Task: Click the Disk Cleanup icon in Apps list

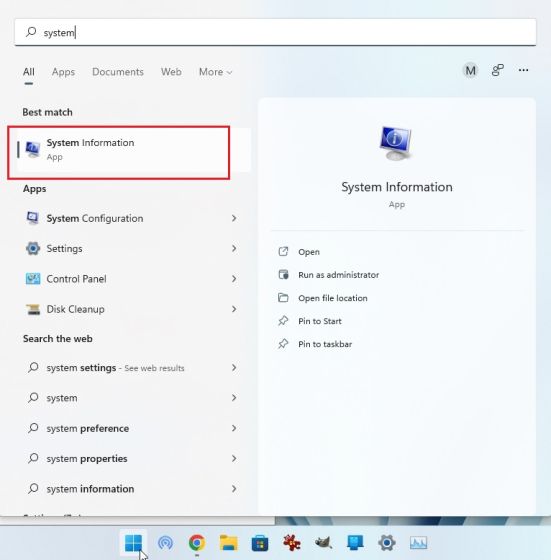Action: pos(33,309)
